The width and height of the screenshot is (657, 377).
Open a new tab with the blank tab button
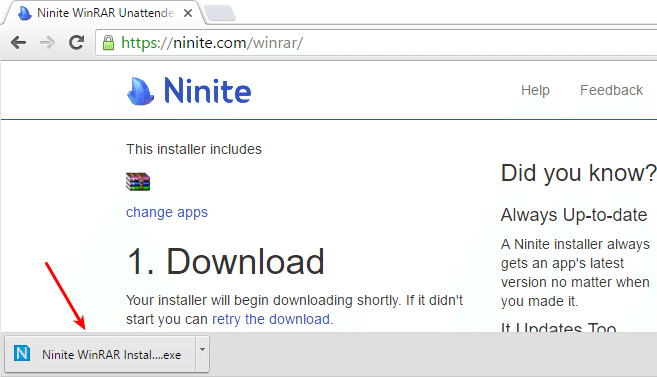[x=220, y=13]
